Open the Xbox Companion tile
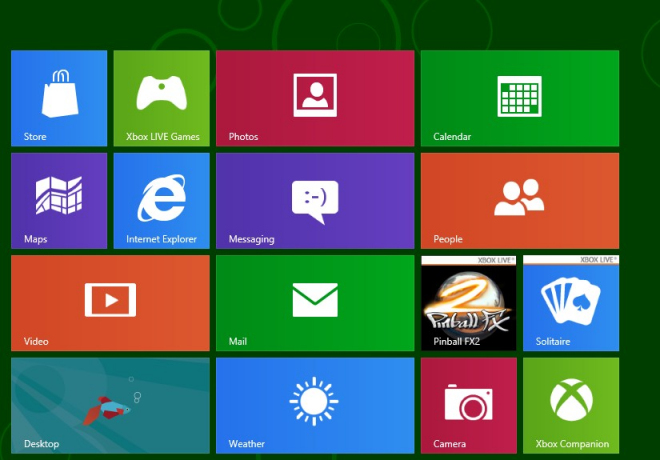660x460 pixels. coord(571,406)
